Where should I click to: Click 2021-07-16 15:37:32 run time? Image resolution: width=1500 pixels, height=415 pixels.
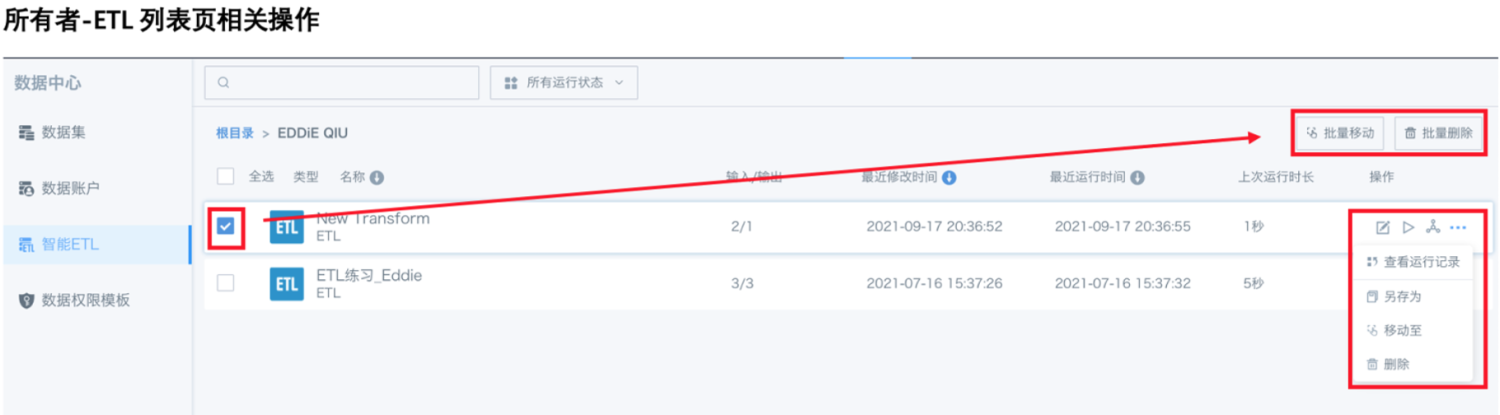1123,283
